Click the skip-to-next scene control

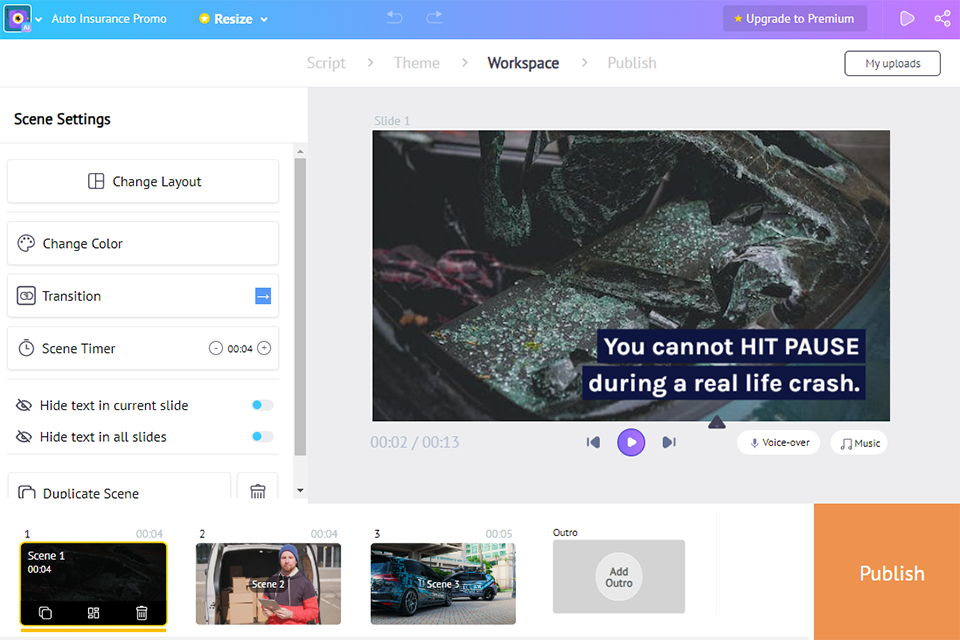point(669,442)
